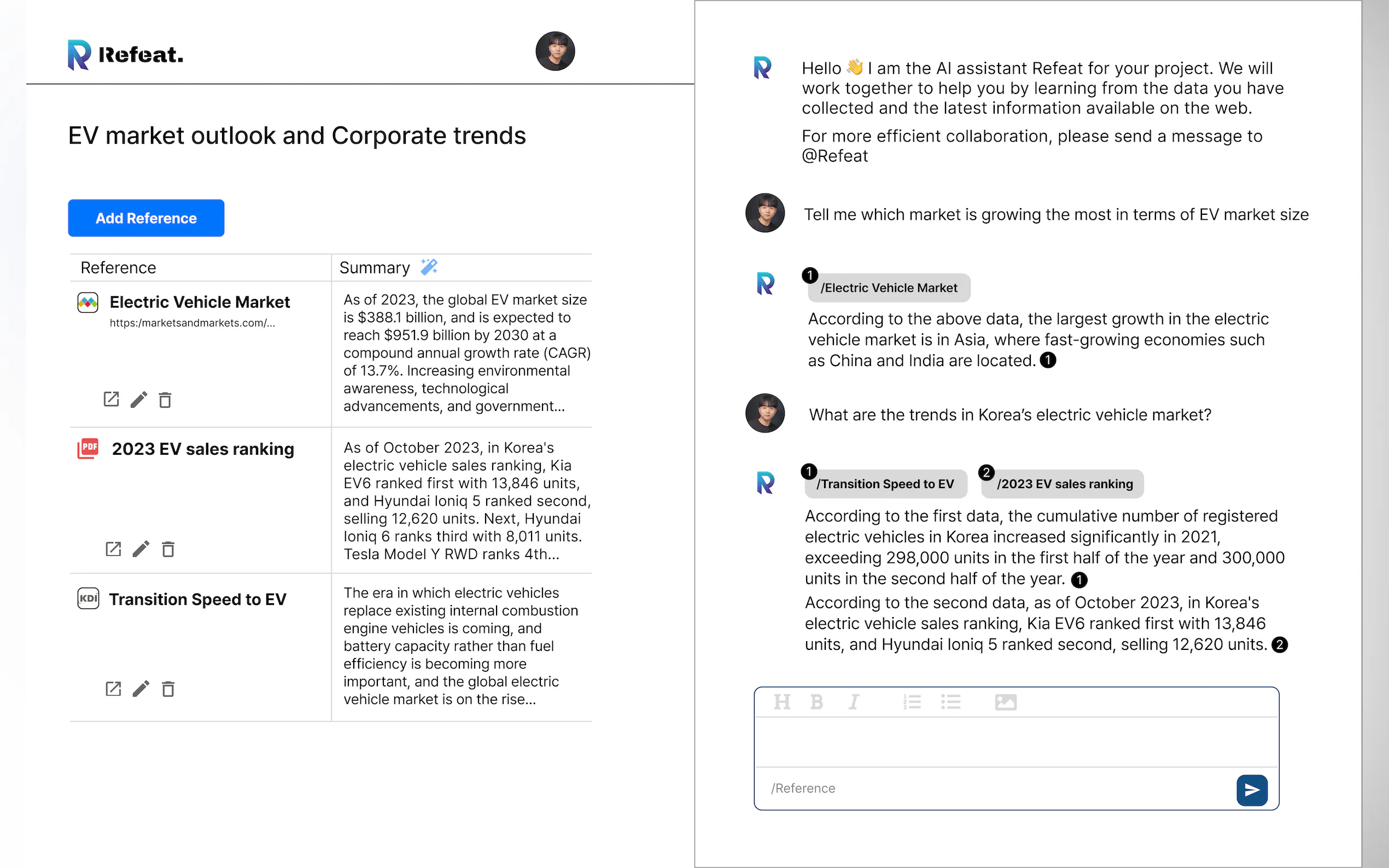The height and width of the screenshot is (868, 1389).
Task: Delete the Electric Vehicle Market reference
Action: 165,400
